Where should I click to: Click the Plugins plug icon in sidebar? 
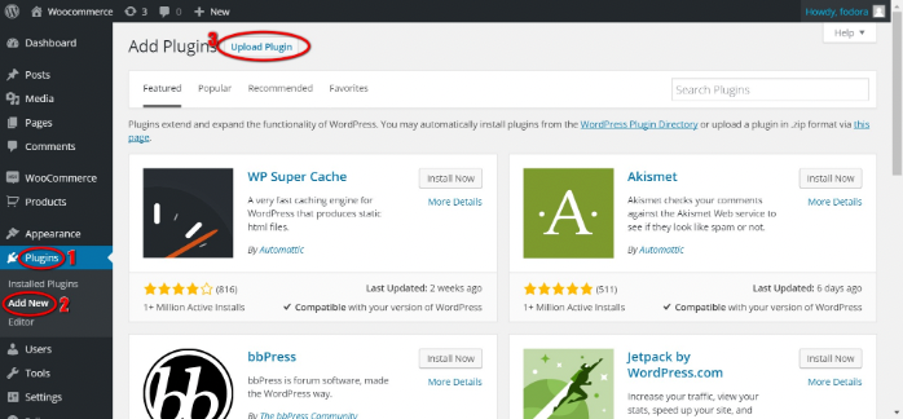click(13, 258)
